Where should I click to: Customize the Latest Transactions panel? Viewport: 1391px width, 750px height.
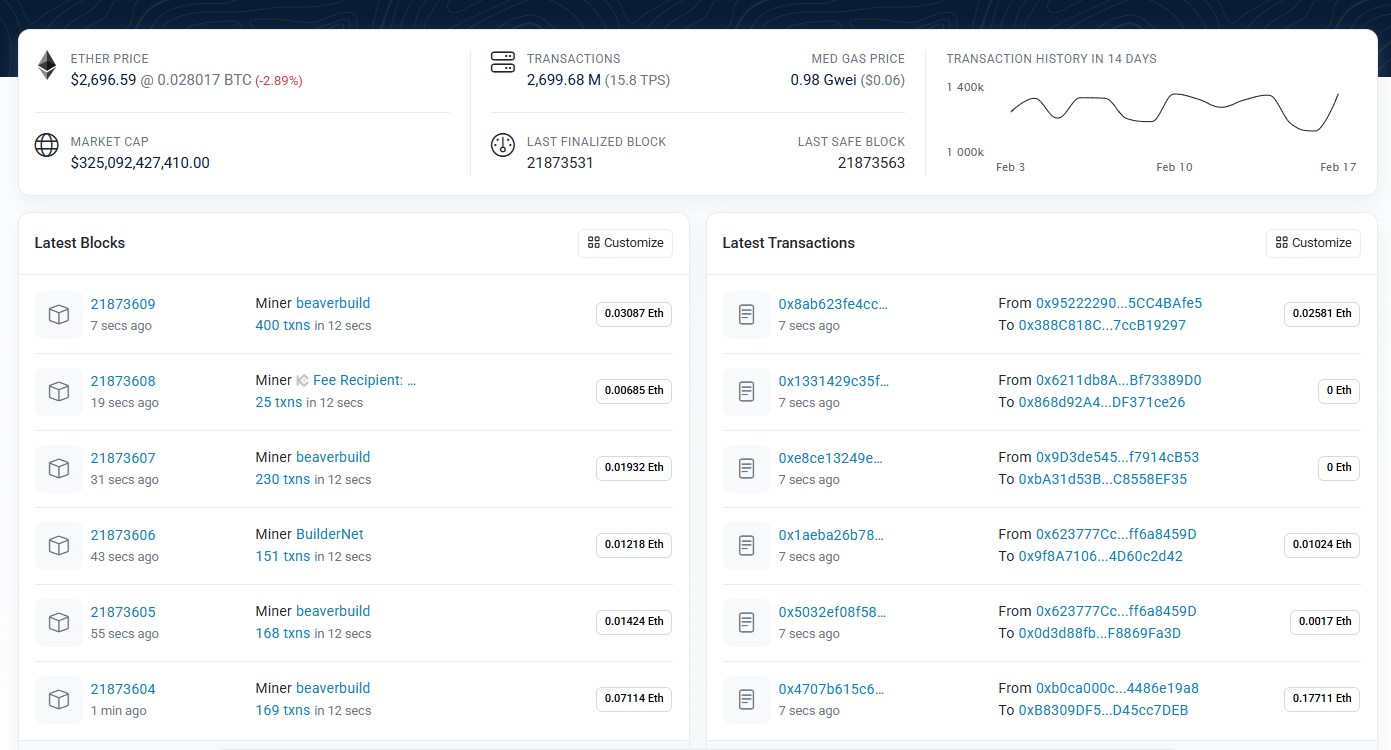(x=1314, y=243)
